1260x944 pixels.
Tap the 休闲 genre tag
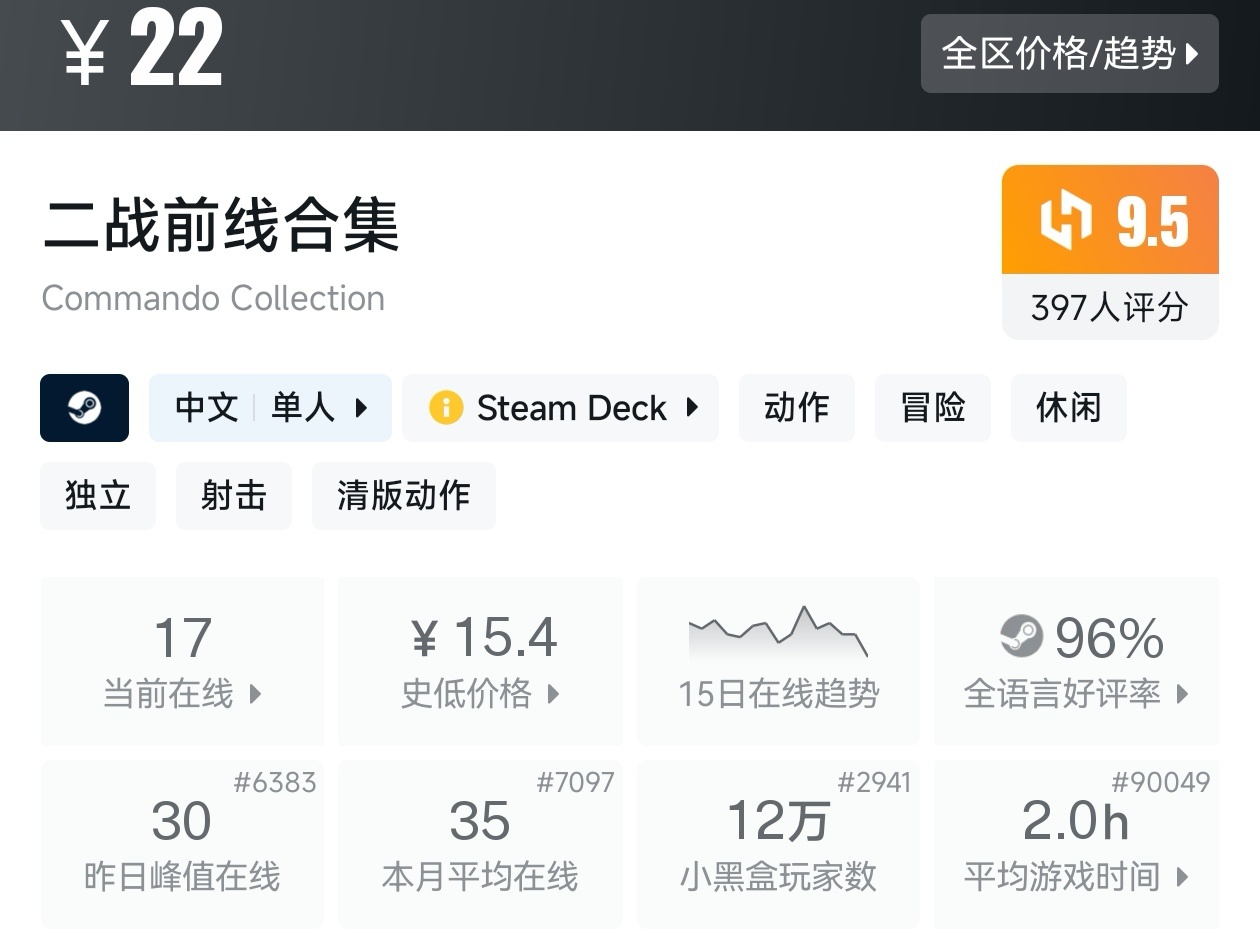1068,408
